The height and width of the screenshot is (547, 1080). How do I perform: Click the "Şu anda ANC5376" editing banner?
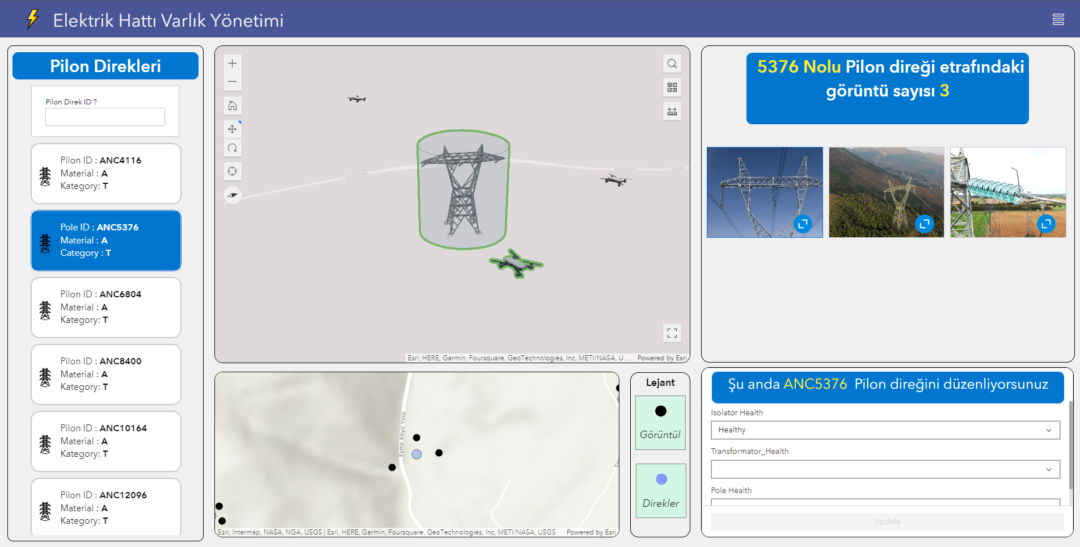(x=887, y=387)
